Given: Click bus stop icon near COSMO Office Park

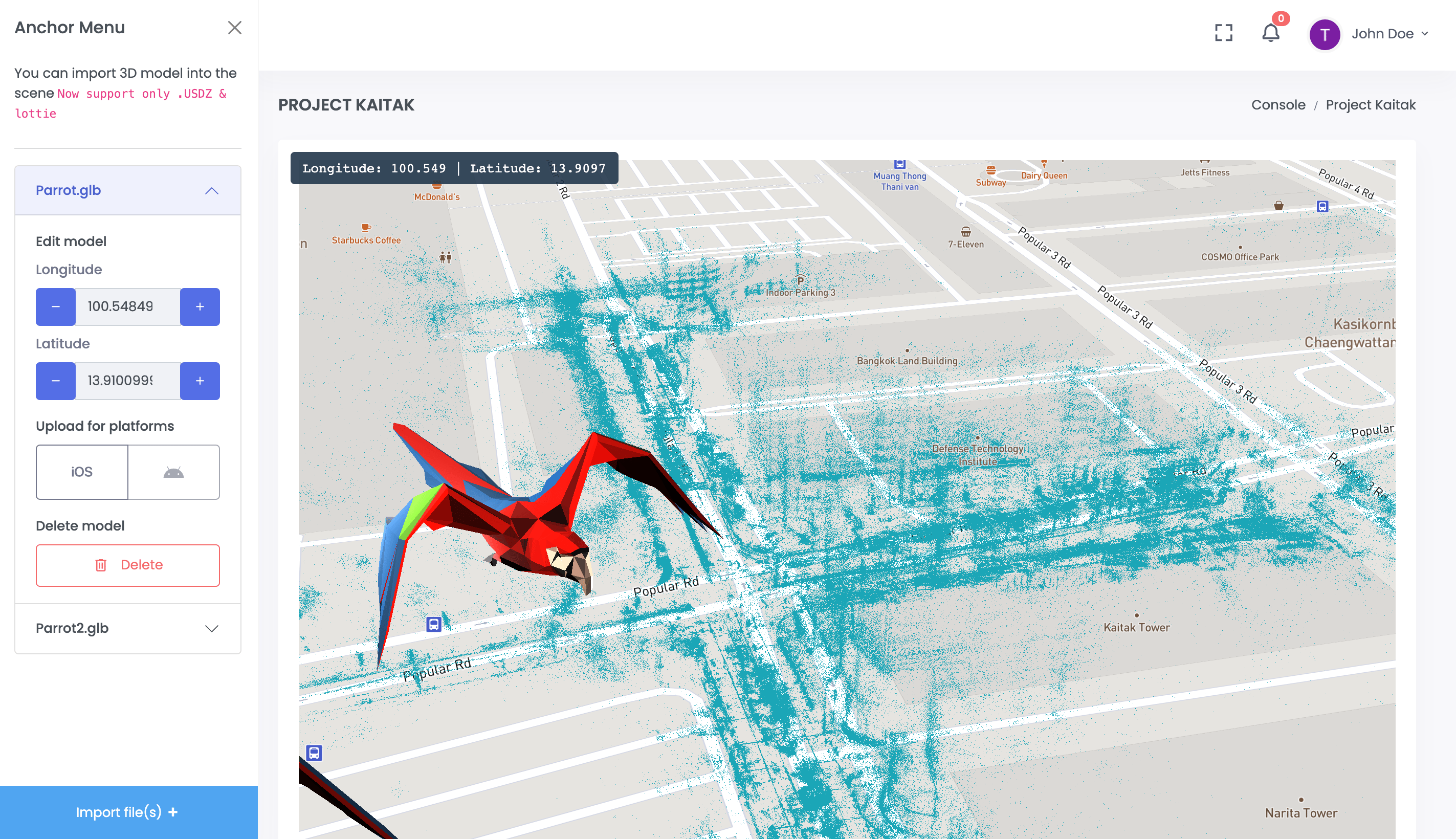Looking at the screenshot, I should 1322,206.
